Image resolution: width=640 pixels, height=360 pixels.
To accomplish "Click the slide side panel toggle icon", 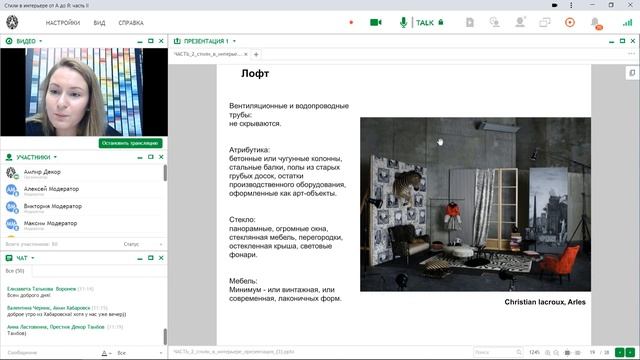I will point(632,73).
